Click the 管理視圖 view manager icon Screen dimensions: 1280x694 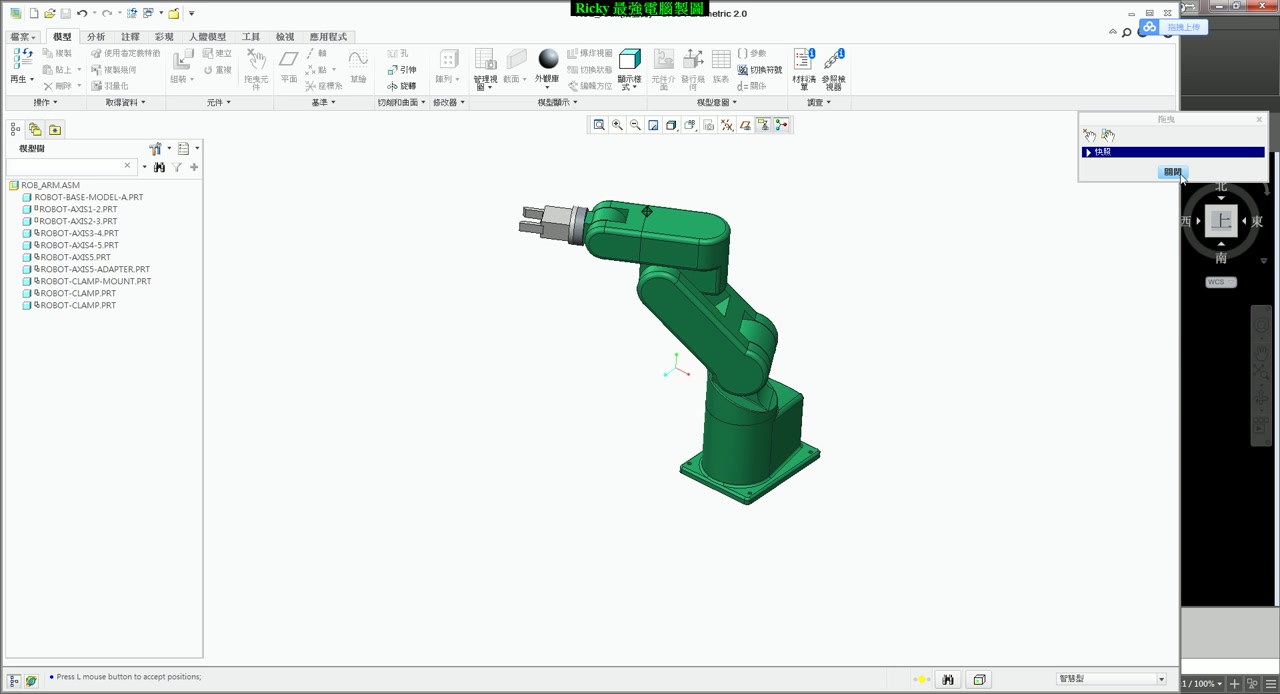485,62
